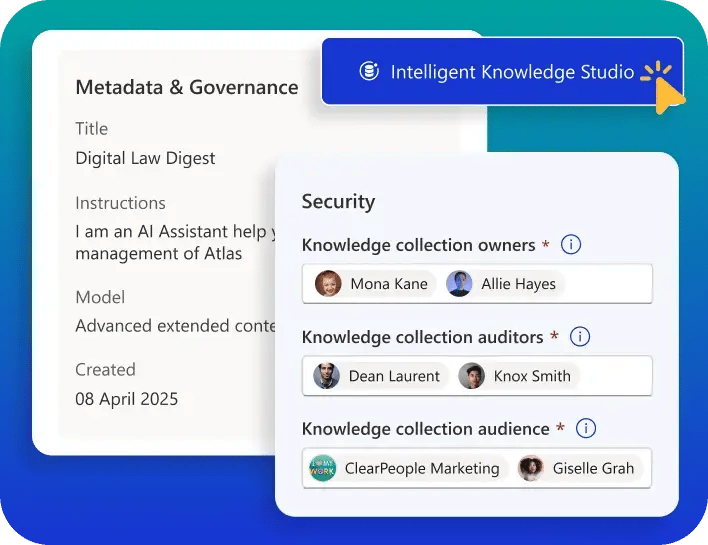
Task: Select Giselle Grah's avatar
Action: click(531, 468)
